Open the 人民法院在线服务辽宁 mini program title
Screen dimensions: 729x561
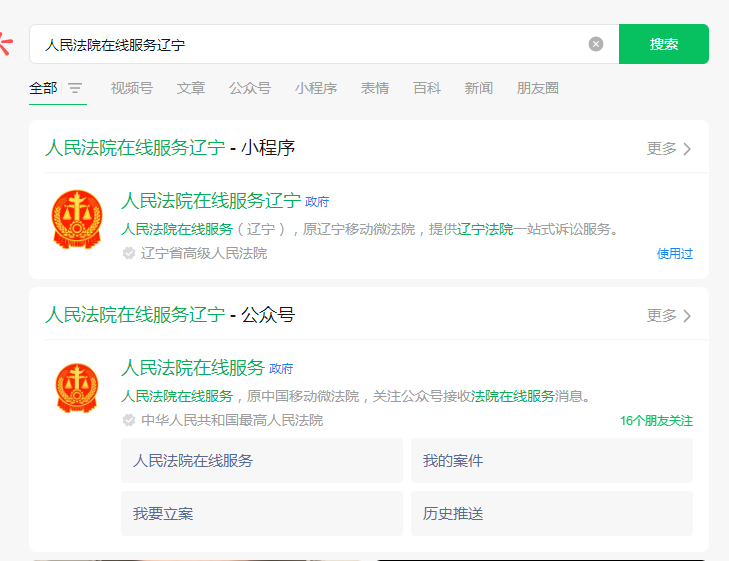click(211, 201)
